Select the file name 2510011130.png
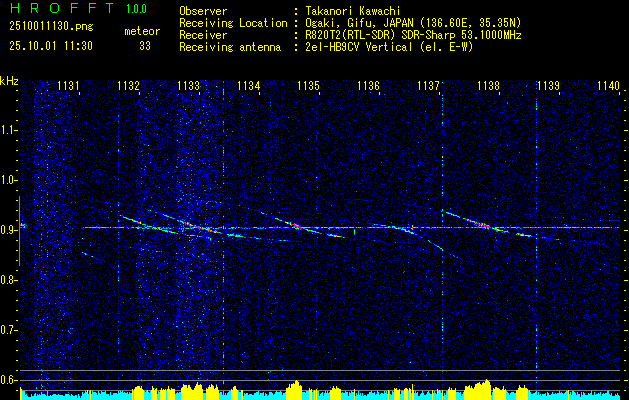Image resolution: width=629 pixels, height=400 pixels. click(51, 26)
